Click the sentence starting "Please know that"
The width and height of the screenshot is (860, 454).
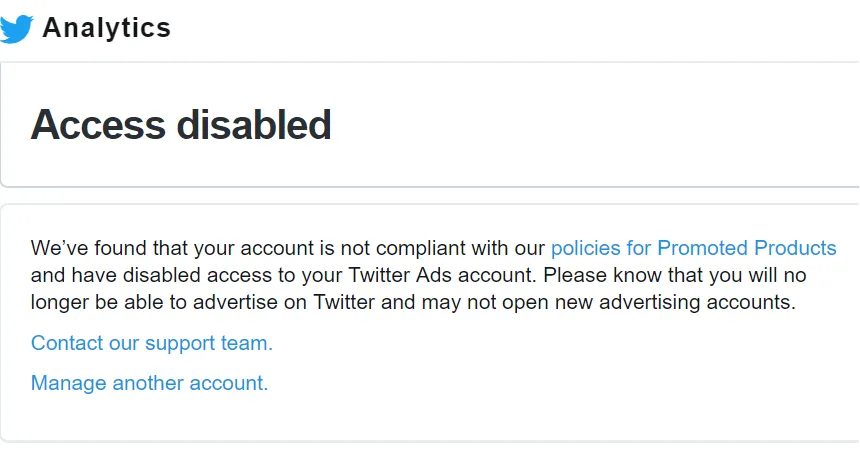coord(675,275)
